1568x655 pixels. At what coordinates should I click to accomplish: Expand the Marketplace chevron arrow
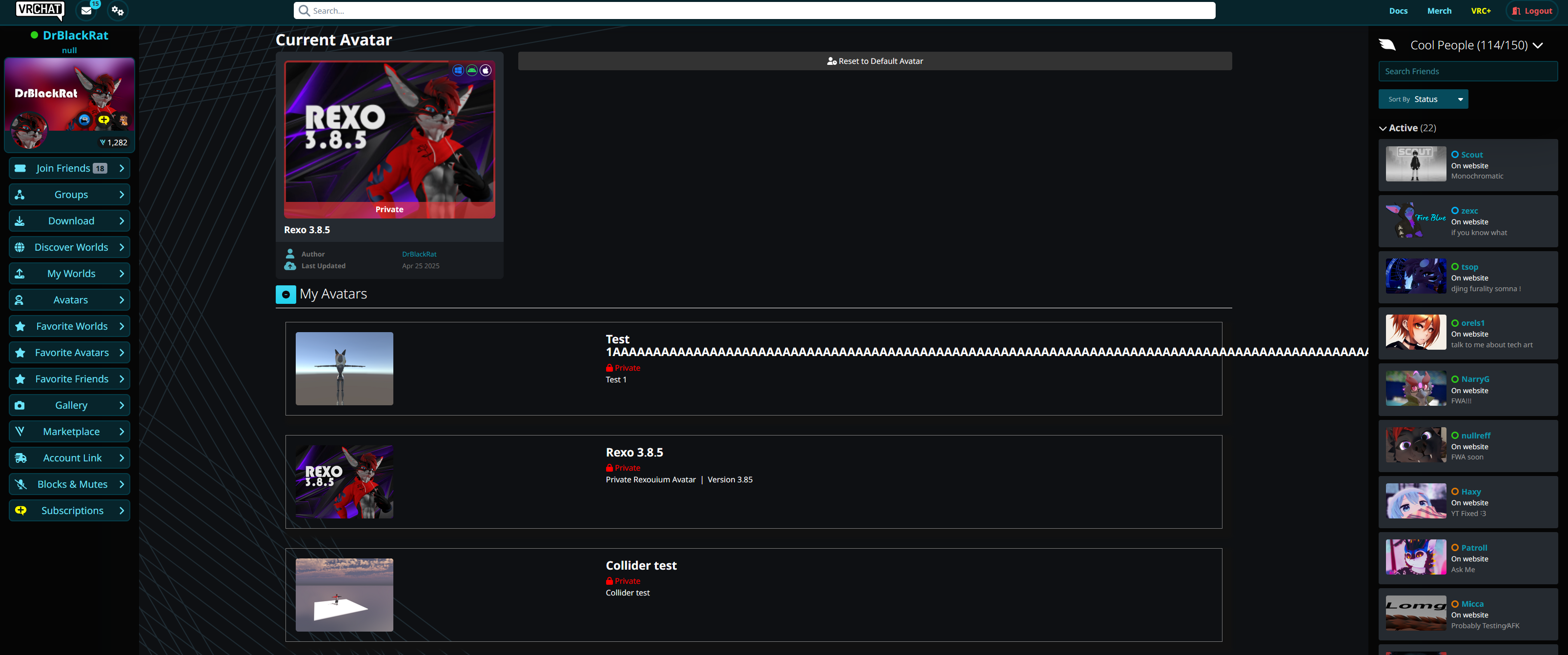pos(122,431)
